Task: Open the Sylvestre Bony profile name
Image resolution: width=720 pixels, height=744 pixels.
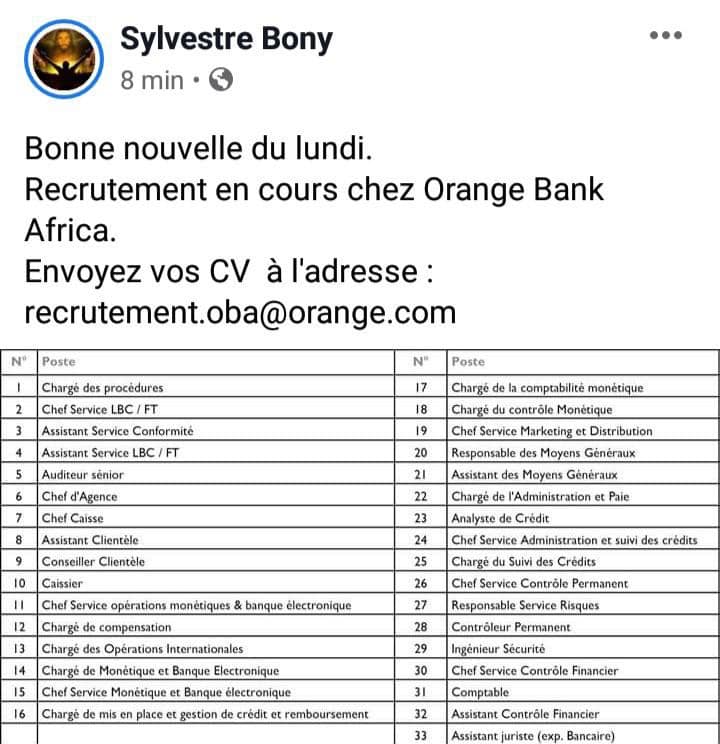Action: 226,38
